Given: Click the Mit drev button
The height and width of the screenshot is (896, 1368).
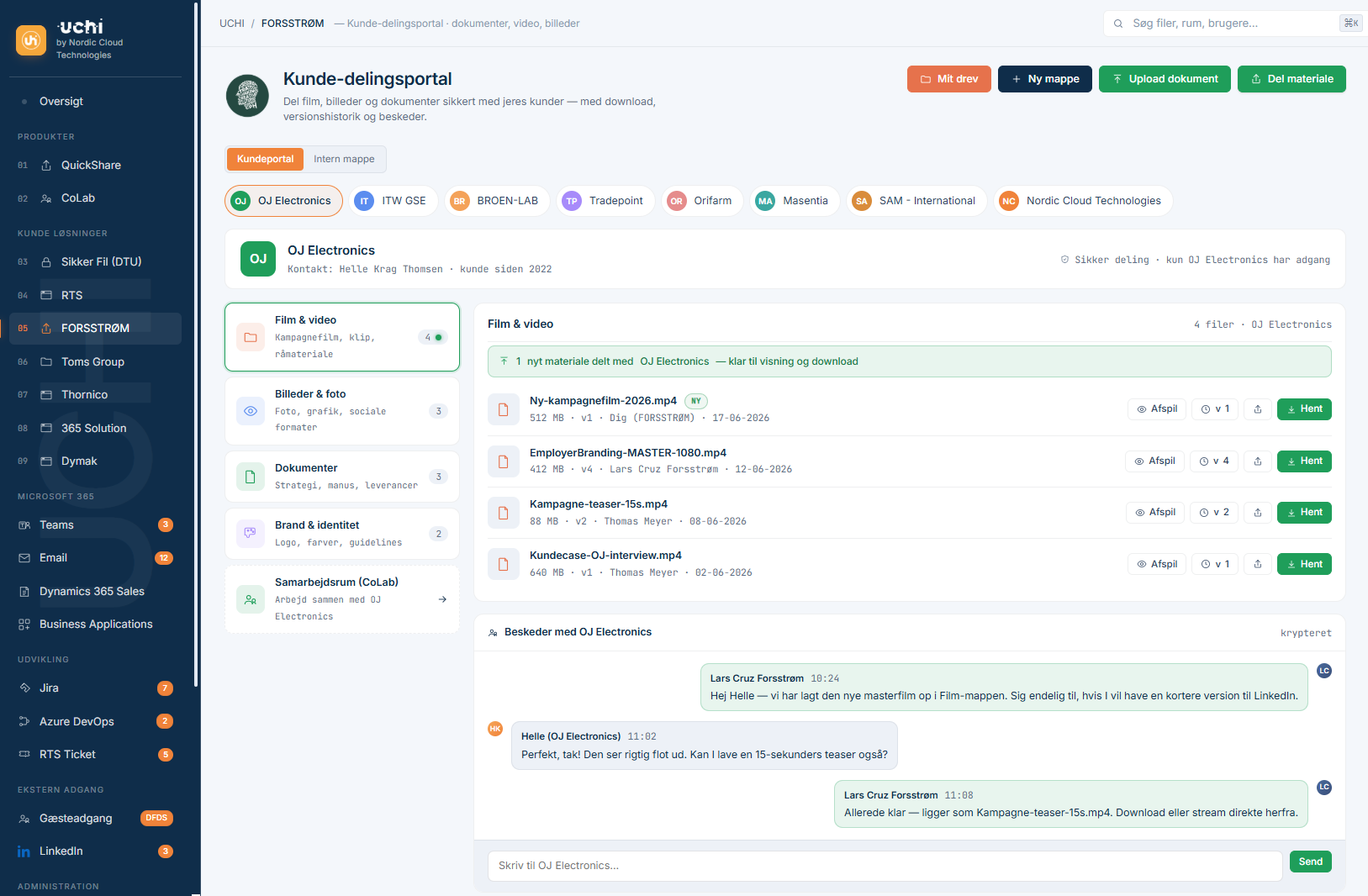Looking at the screenshot, I should (949, 79).
